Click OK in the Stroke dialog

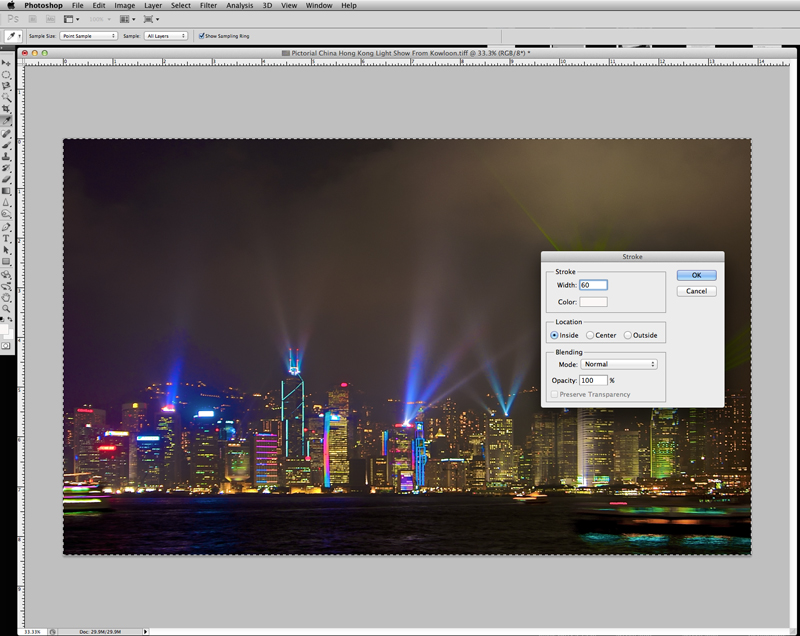(696, 275)
